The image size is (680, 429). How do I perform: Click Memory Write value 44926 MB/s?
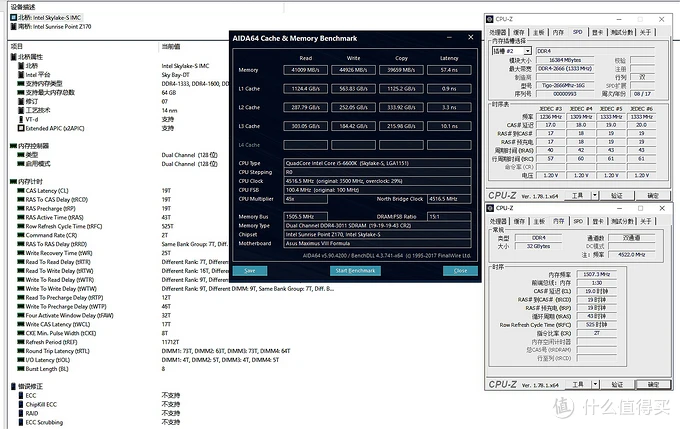[353, 70]
